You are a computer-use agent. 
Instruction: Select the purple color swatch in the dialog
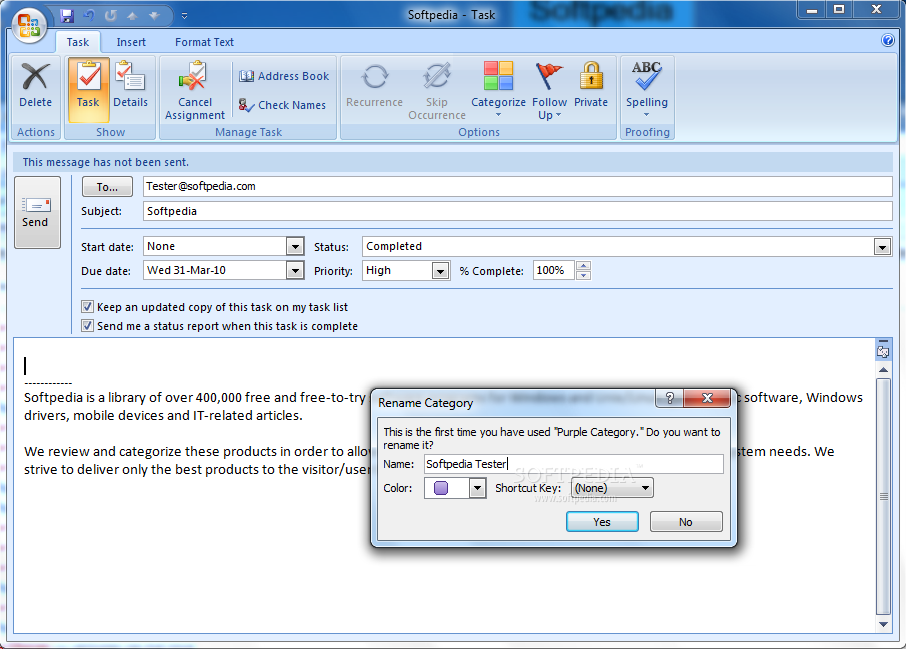click(x=441, y=488)
